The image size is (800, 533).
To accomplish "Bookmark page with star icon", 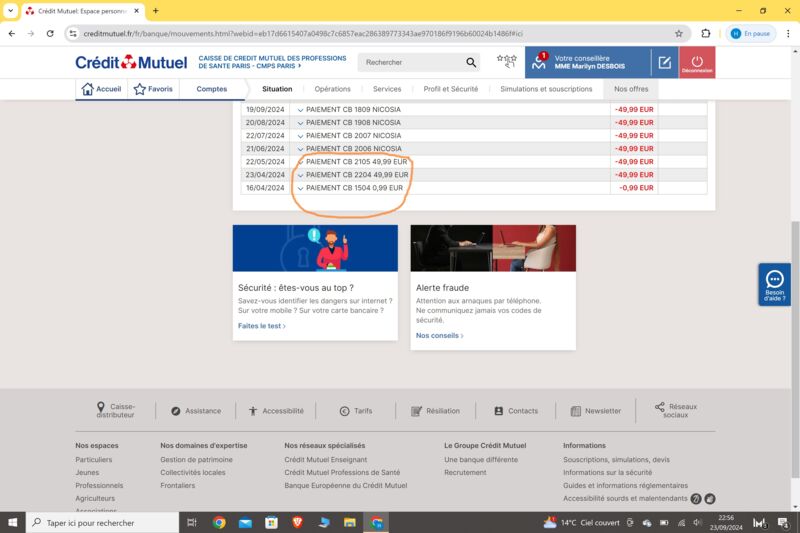I will coord(679,34).
